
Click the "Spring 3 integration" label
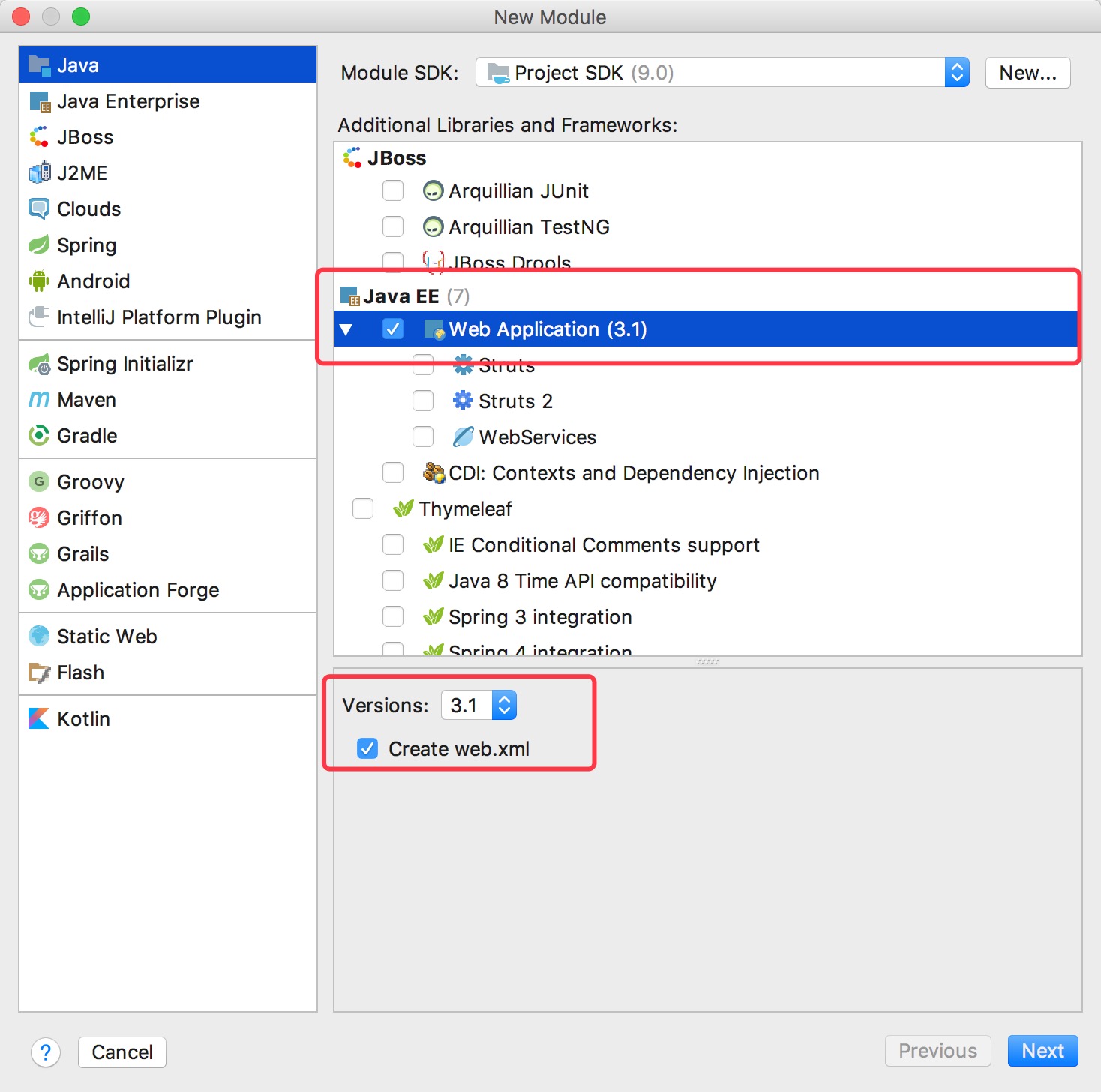[x=540, y=617]
